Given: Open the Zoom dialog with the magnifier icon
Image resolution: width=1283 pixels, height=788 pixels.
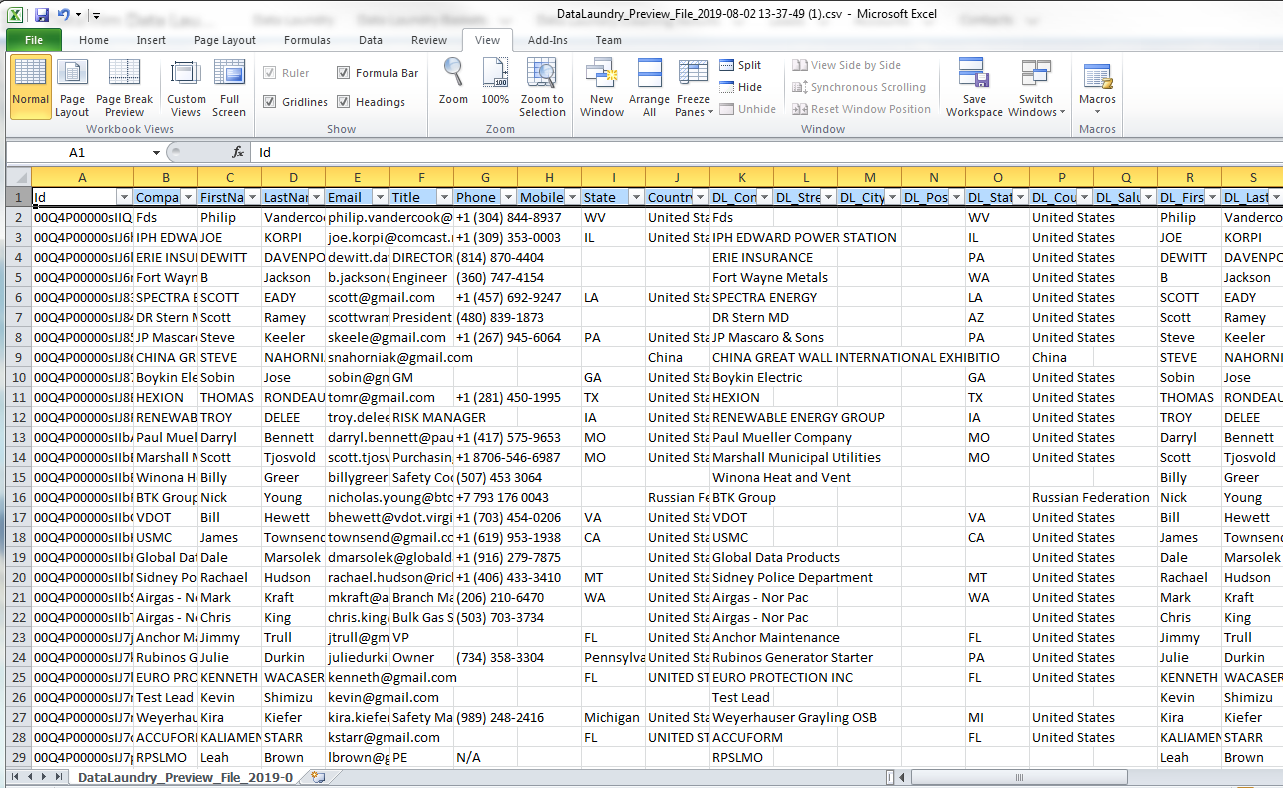Looking at the screenshot, I should pyautogui.click(x=452, y=87).
